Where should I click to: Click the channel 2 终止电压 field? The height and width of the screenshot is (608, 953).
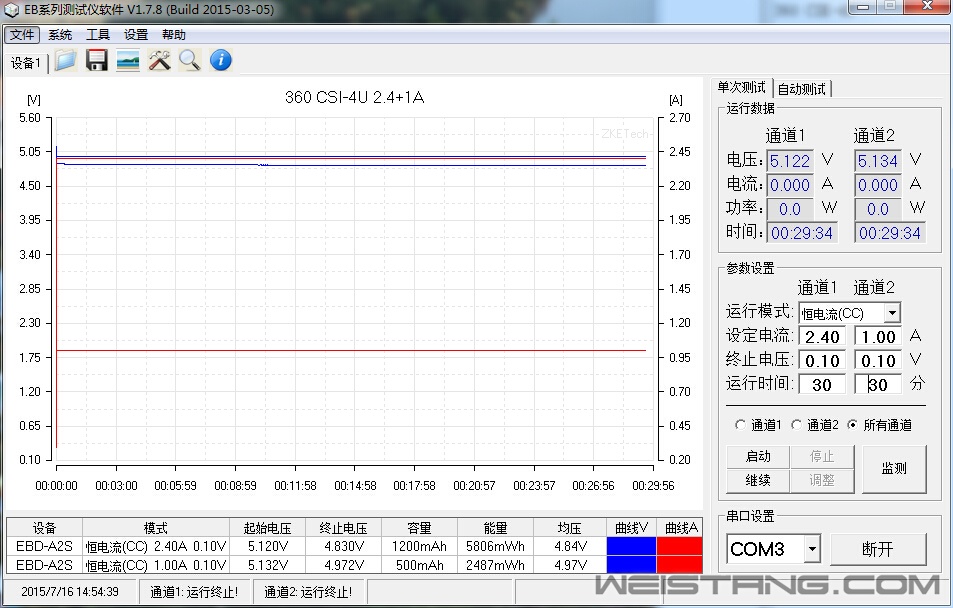[x=878, y=361]
